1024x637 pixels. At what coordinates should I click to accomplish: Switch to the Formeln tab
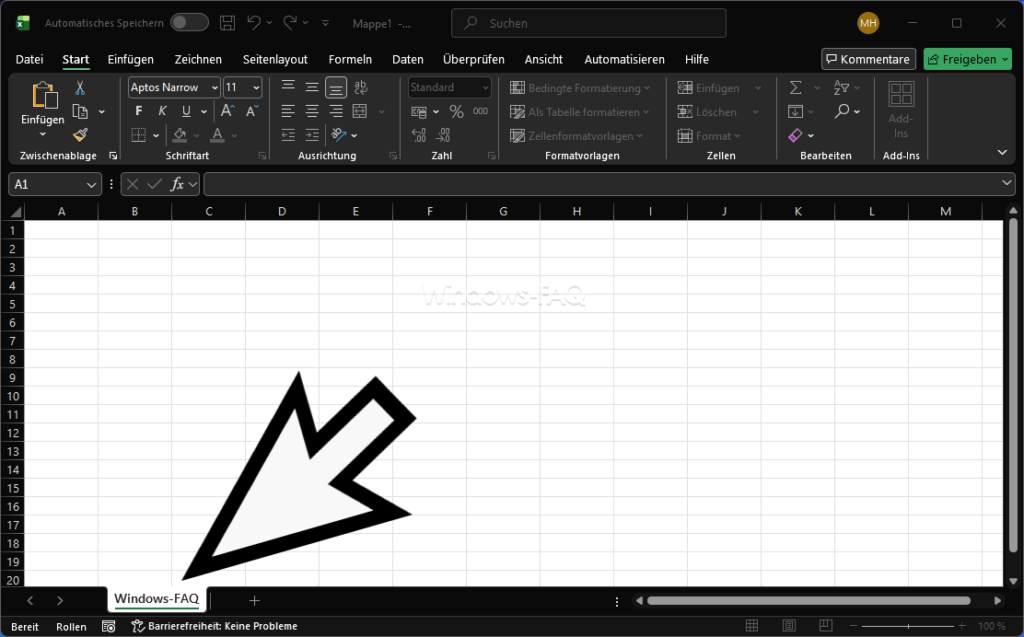click(x=350, y=59)
